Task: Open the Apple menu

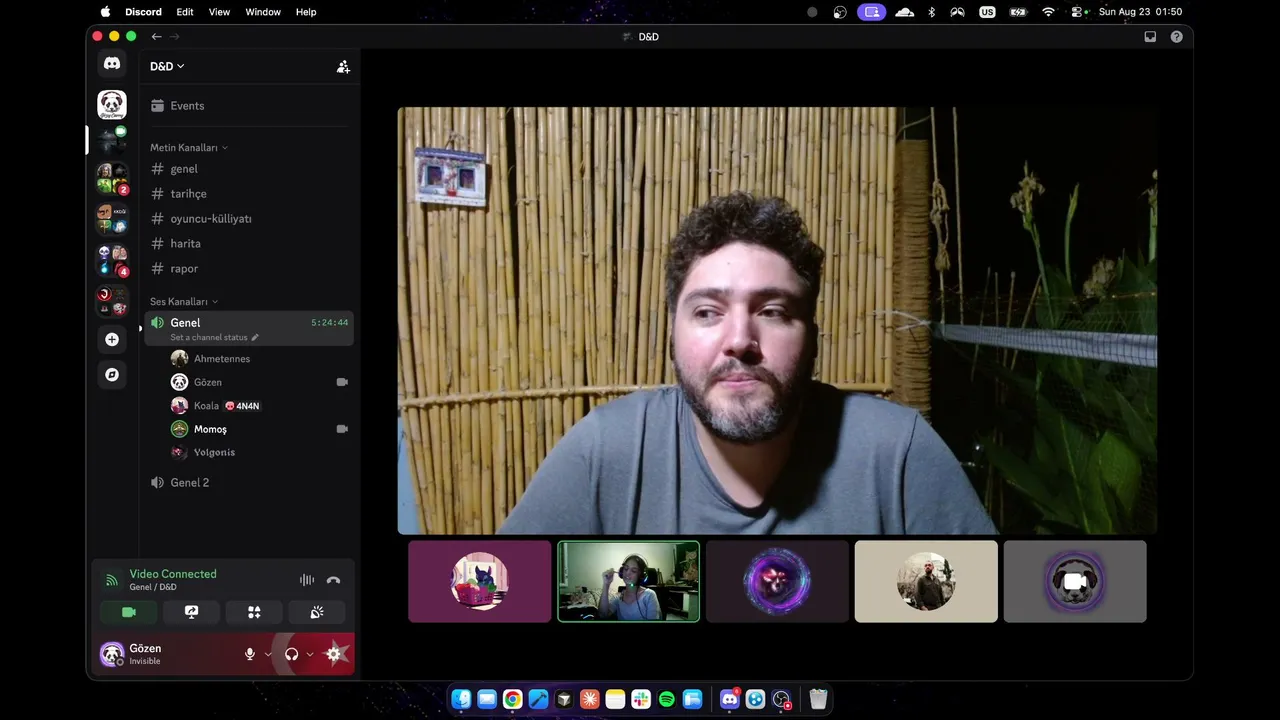Action: pos(105,12)
